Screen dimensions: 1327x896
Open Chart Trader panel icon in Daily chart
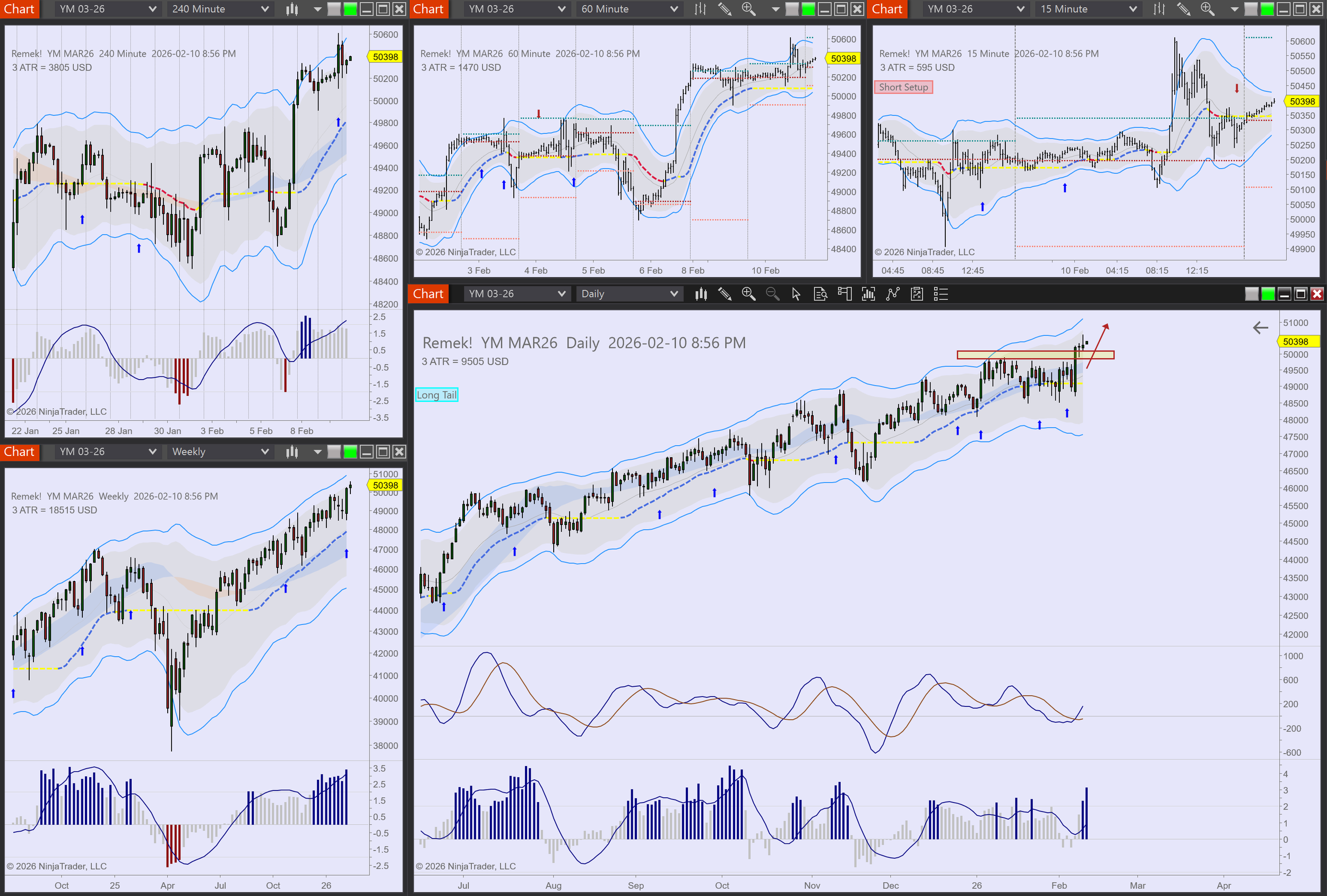pyautogui.click(x=845, y=294)
